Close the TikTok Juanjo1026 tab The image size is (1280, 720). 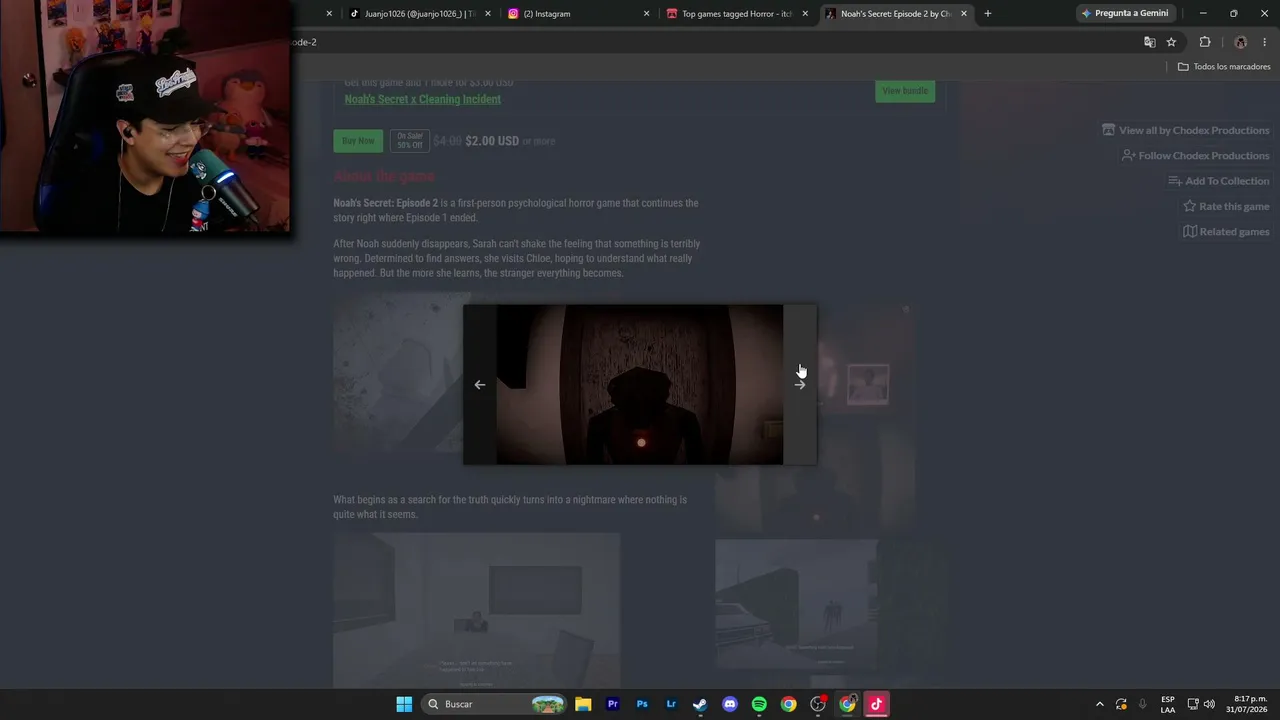tap(488, 14)
